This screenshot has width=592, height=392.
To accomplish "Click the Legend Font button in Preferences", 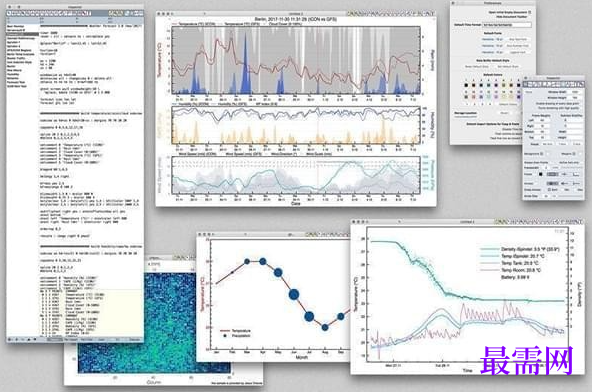I will (x=518, y=52).
